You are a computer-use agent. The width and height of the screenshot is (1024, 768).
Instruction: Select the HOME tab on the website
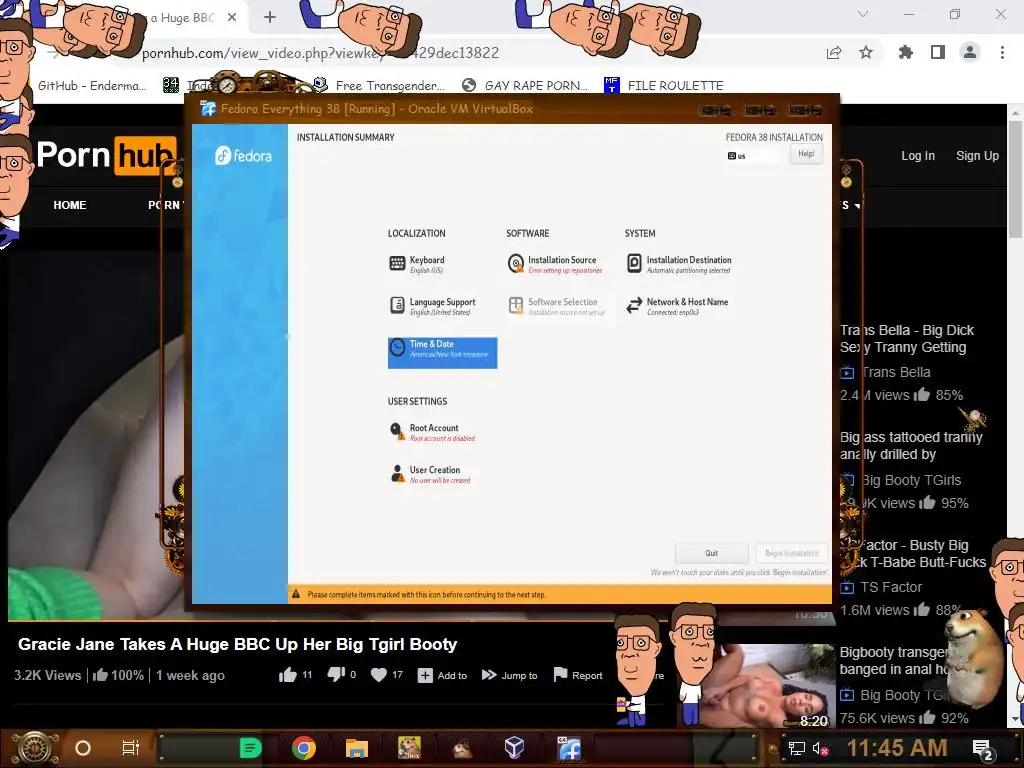pyautogui.click(x=70, y=205)
